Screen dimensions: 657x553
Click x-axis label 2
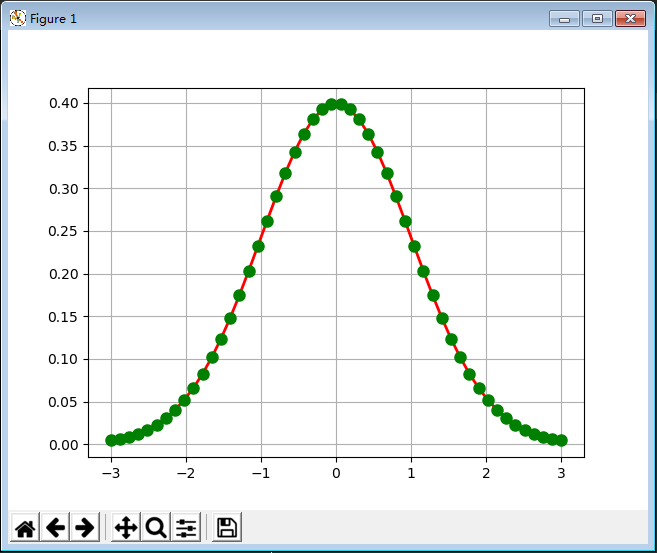pos(486,473)
